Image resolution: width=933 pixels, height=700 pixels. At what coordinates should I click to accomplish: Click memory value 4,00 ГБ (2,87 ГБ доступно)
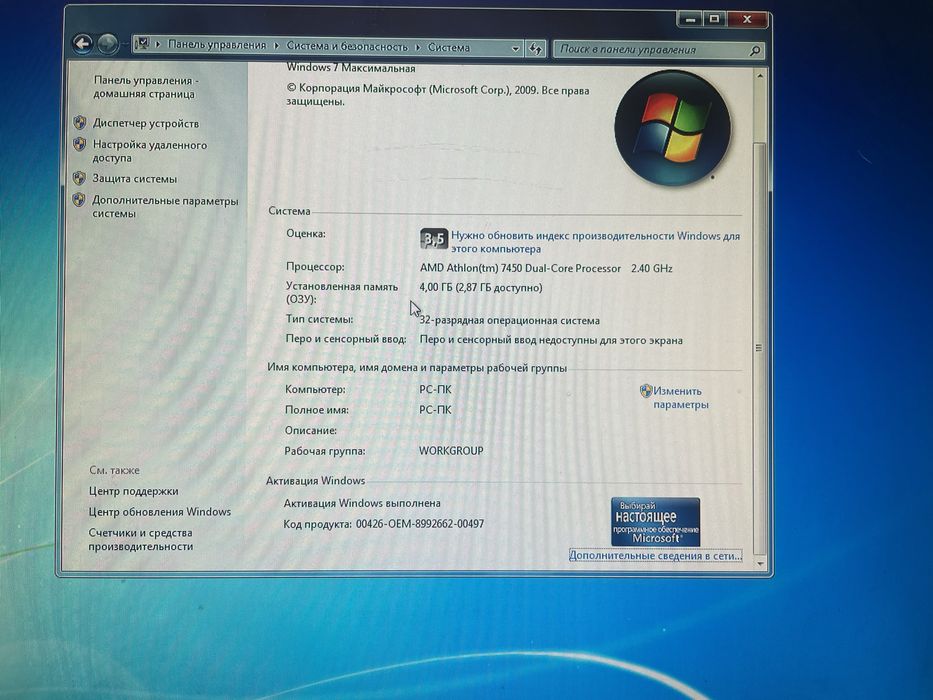pos(481,288)
